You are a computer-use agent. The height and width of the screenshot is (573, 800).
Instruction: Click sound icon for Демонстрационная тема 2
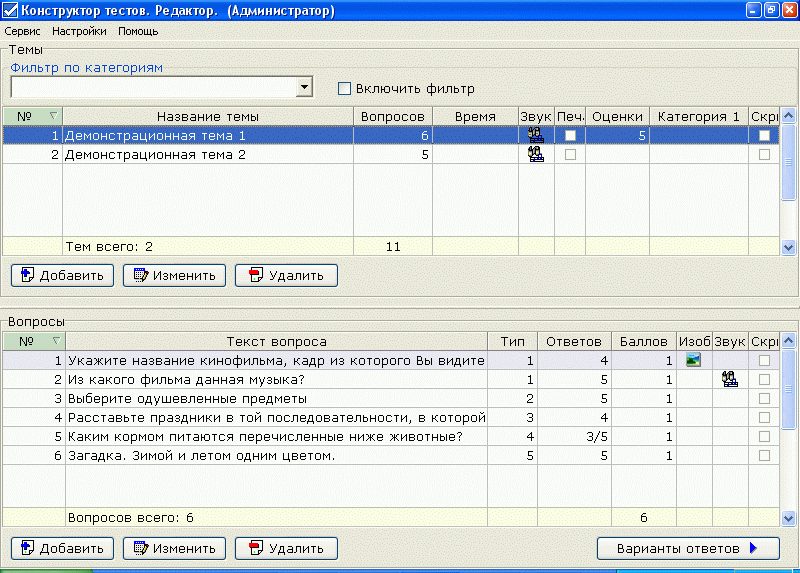pyautogui.click(x=535, y=155)
